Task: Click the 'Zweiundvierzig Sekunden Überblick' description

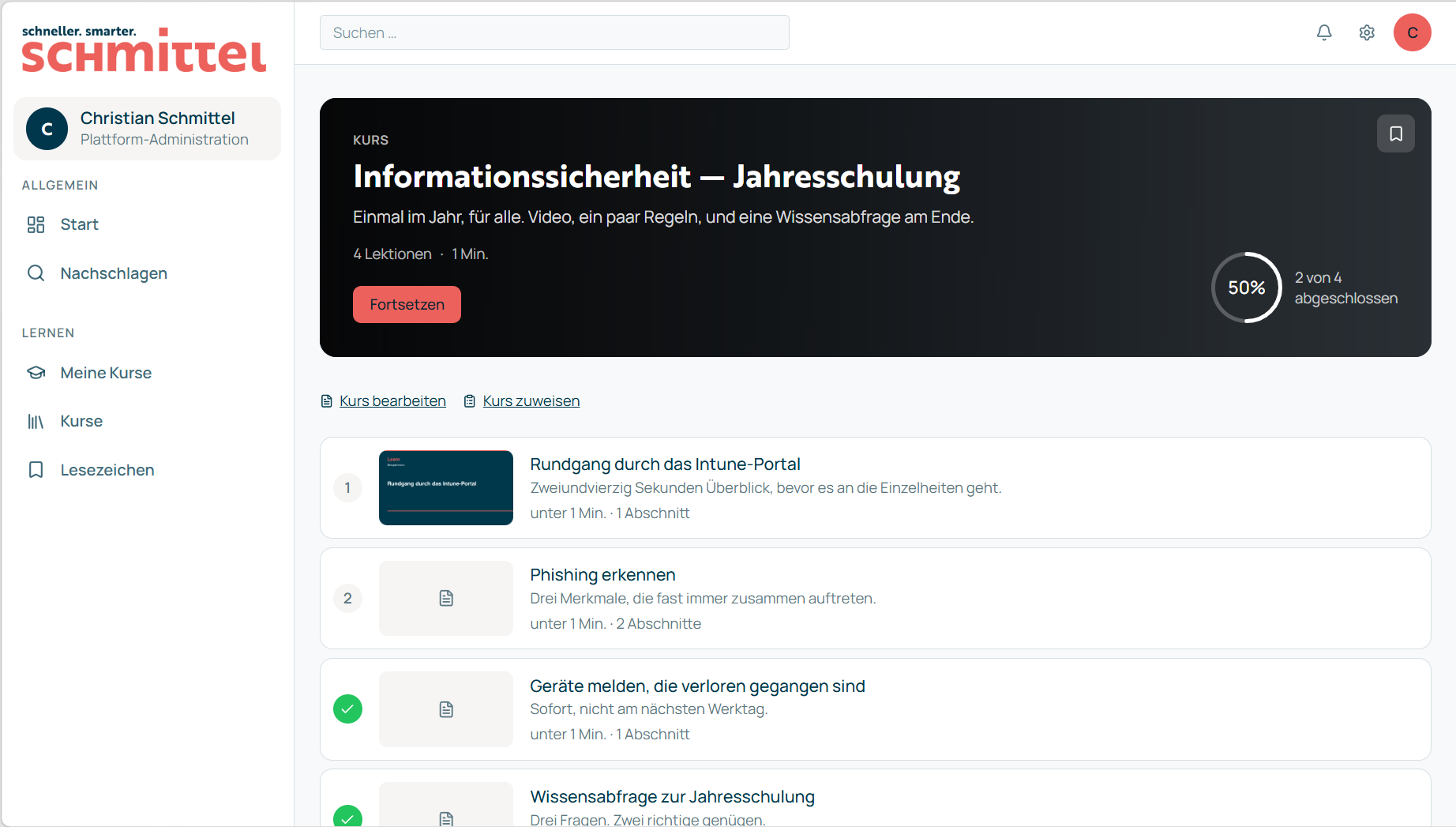Action: 765,488
